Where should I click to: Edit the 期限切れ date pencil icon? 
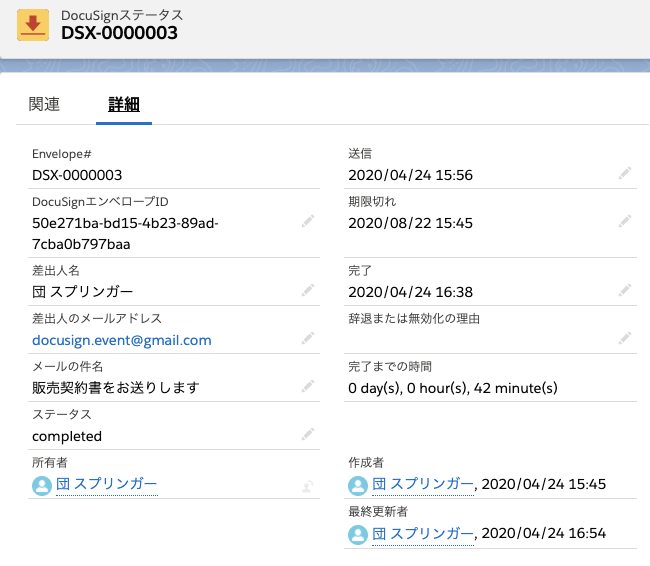click(625, 221)
